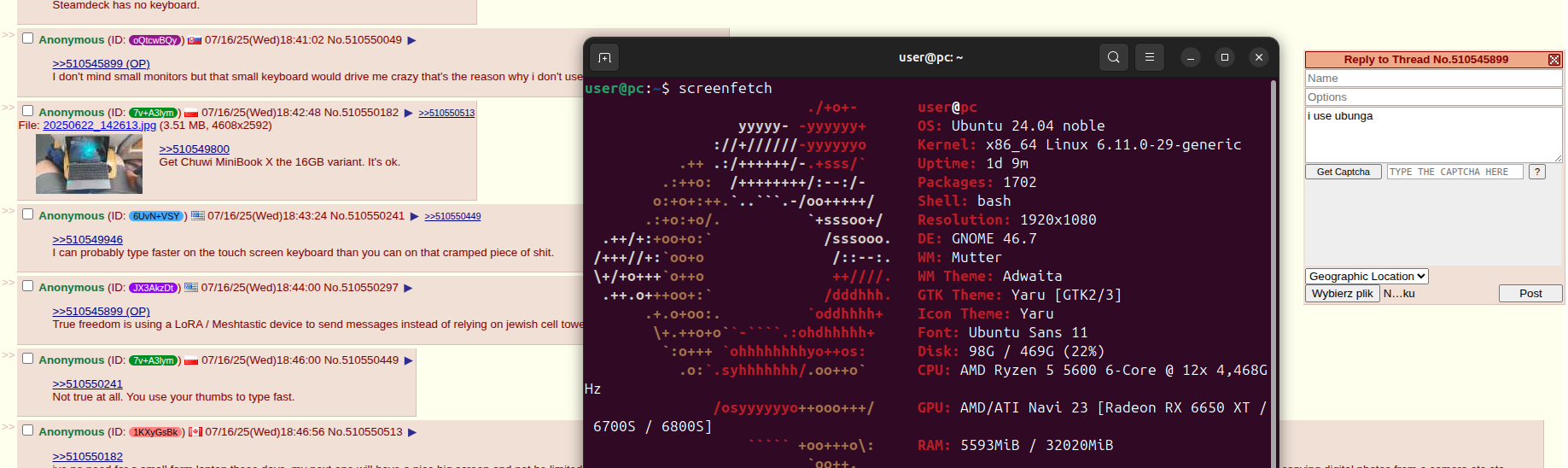The width and height of the screenshot is (1568, 468).
Task: Click the flag icon on post No.510550182
Action: [191, 113]
